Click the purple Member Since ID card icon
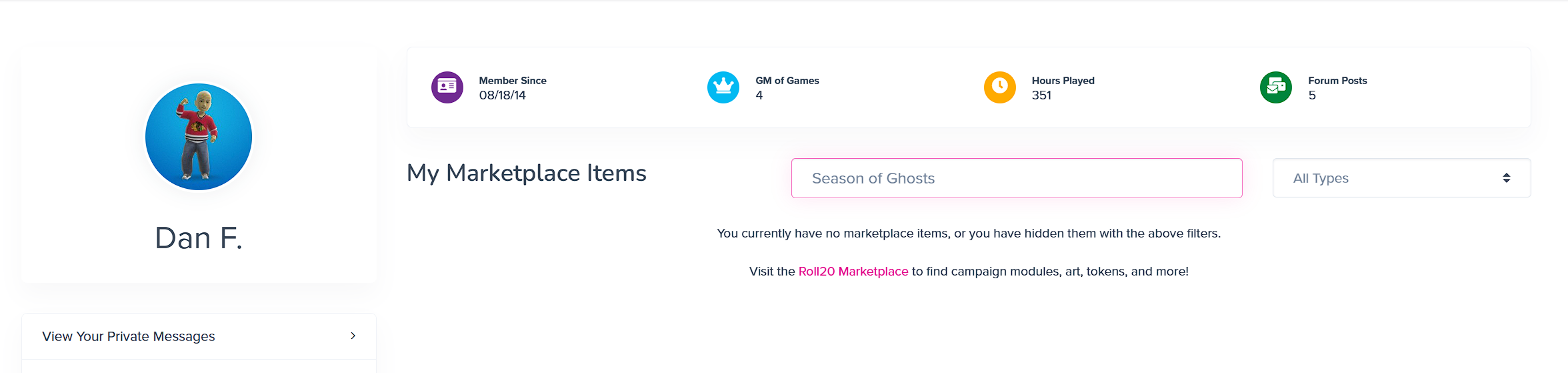The height and width of the screenshot is (373, 1568). click(447, 87)
